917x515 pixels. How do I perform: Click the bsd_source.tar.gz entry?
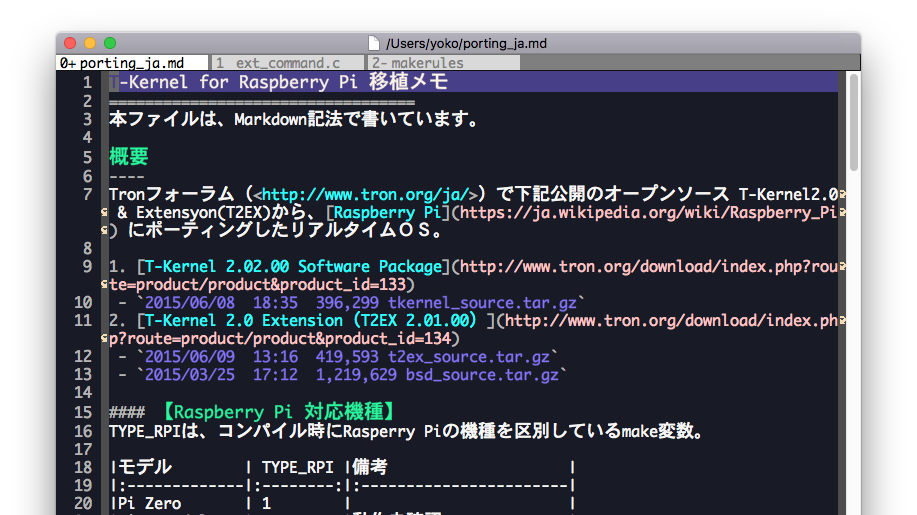coord(482,375)
